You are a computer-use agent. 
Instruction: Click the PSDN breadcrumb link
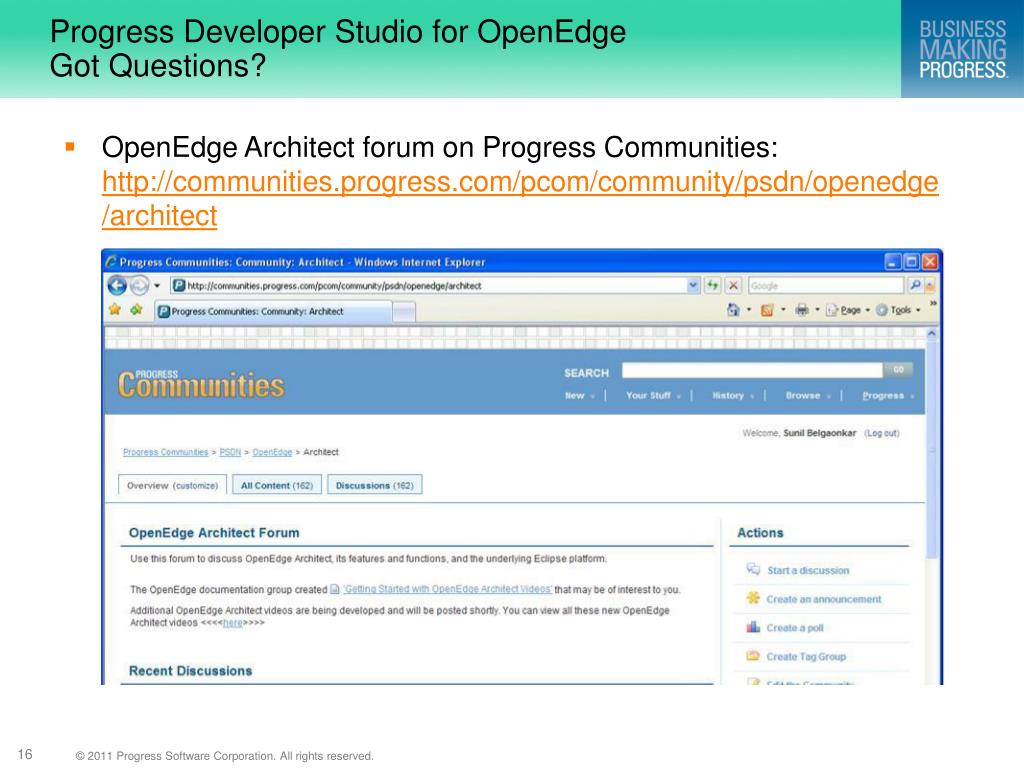click(230, 452)
